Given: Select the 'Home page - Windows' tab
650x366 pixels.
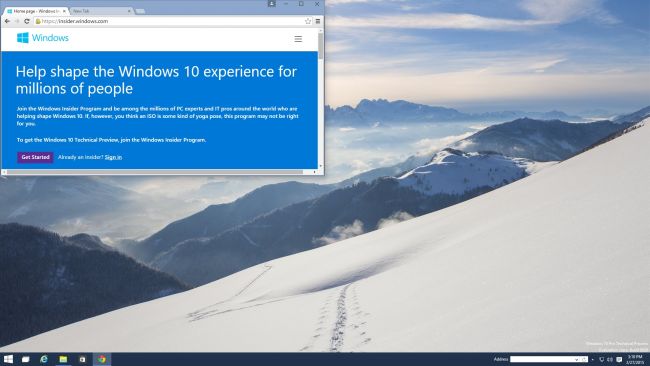Looking at the screenshot, I should click(35, 11).
